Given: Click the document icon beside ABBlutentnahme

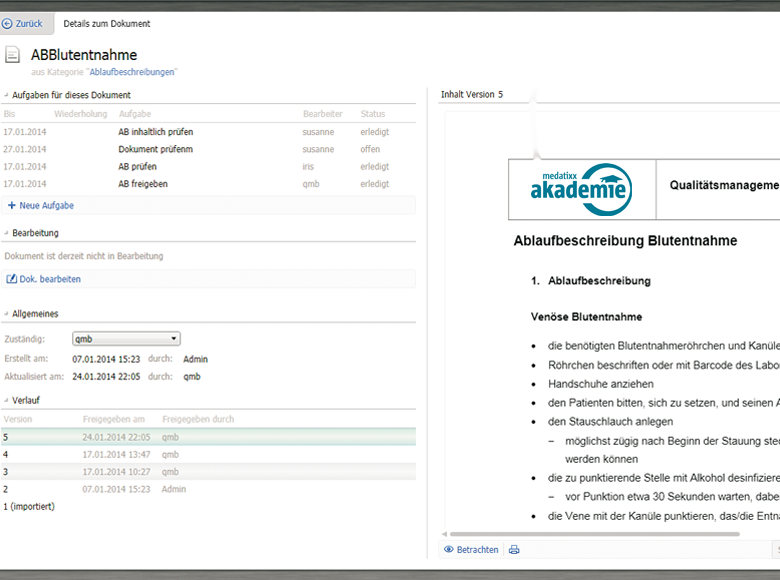Looking at the screenshot, I should click(x=13, y=56).
